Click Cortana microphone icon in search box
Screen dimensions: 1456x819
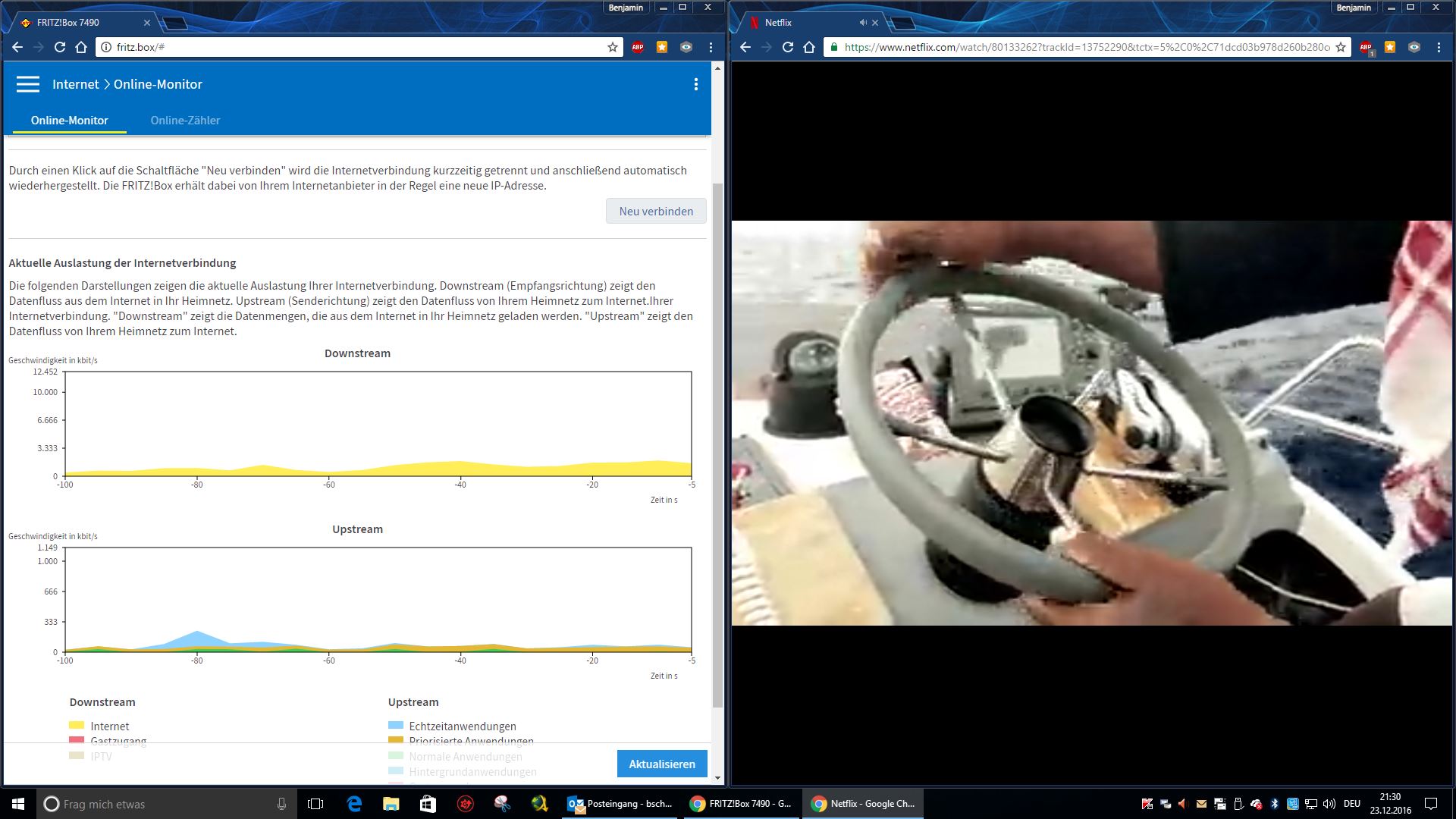tap(281, 804)
